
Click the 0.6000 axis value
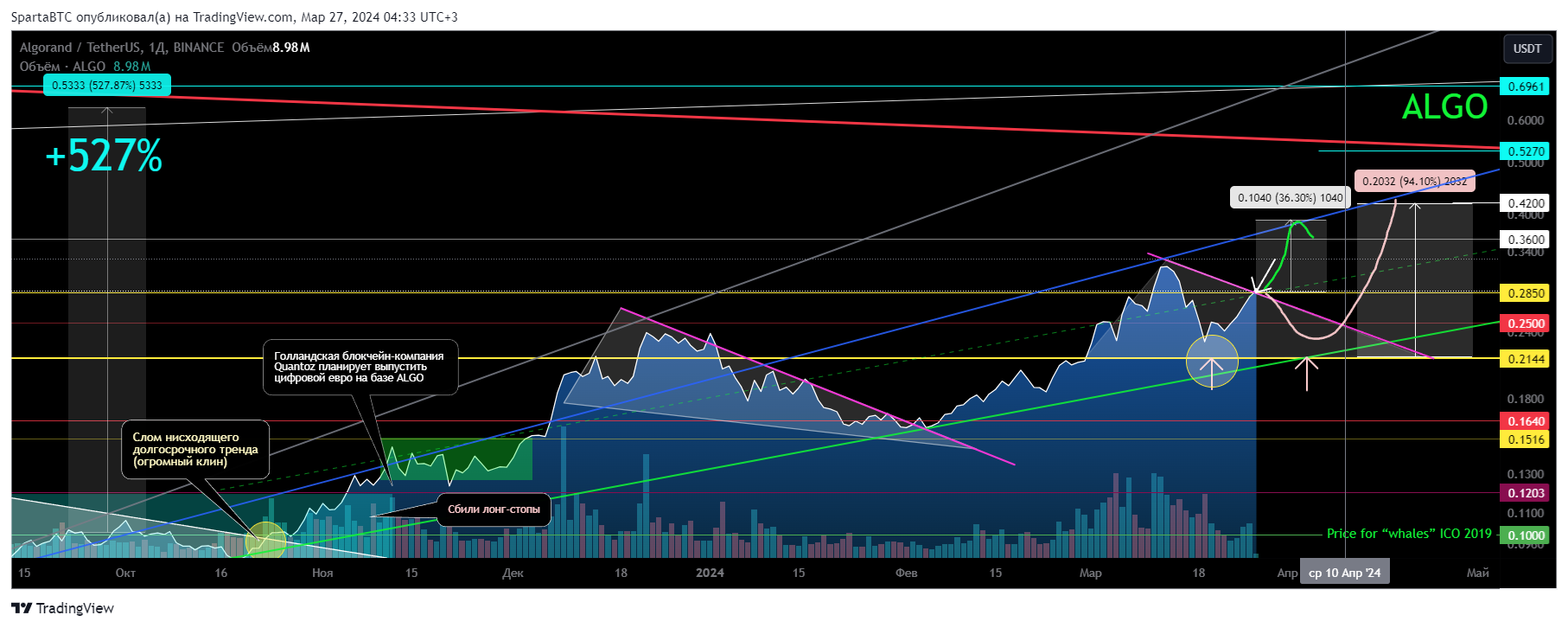coord(1525,120)
